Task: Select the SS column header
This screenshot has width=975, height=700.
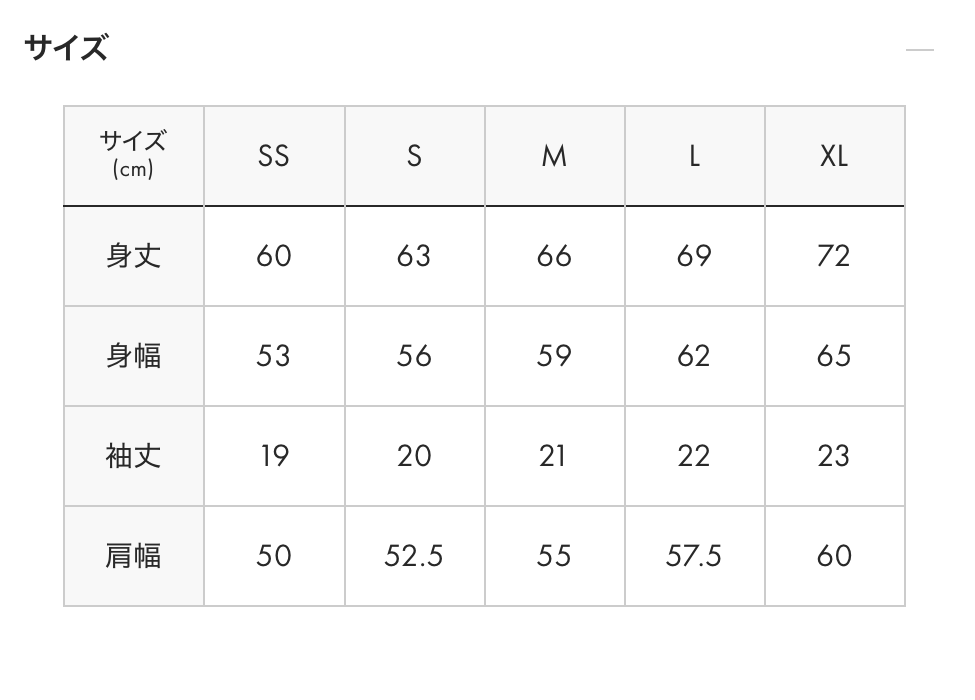Action: click(274, 156)
